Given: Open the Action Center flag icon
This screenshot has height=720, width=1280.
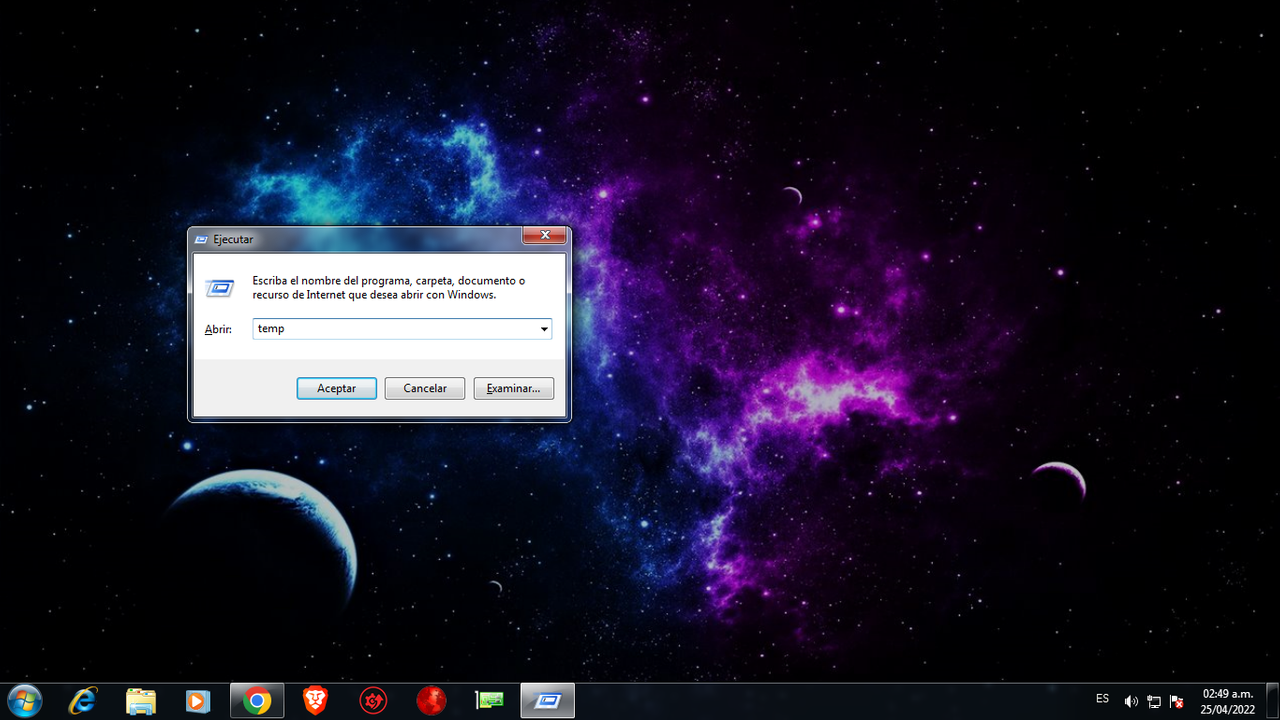Looking at the screenshot, I should pyautogui.click(x=1177, y=701).
